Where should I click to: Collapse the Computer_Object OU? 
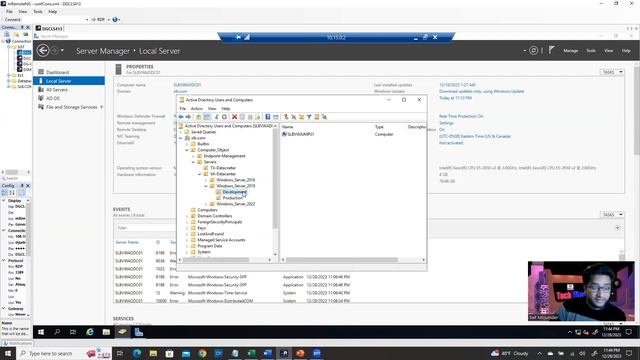tap(187, 150)
